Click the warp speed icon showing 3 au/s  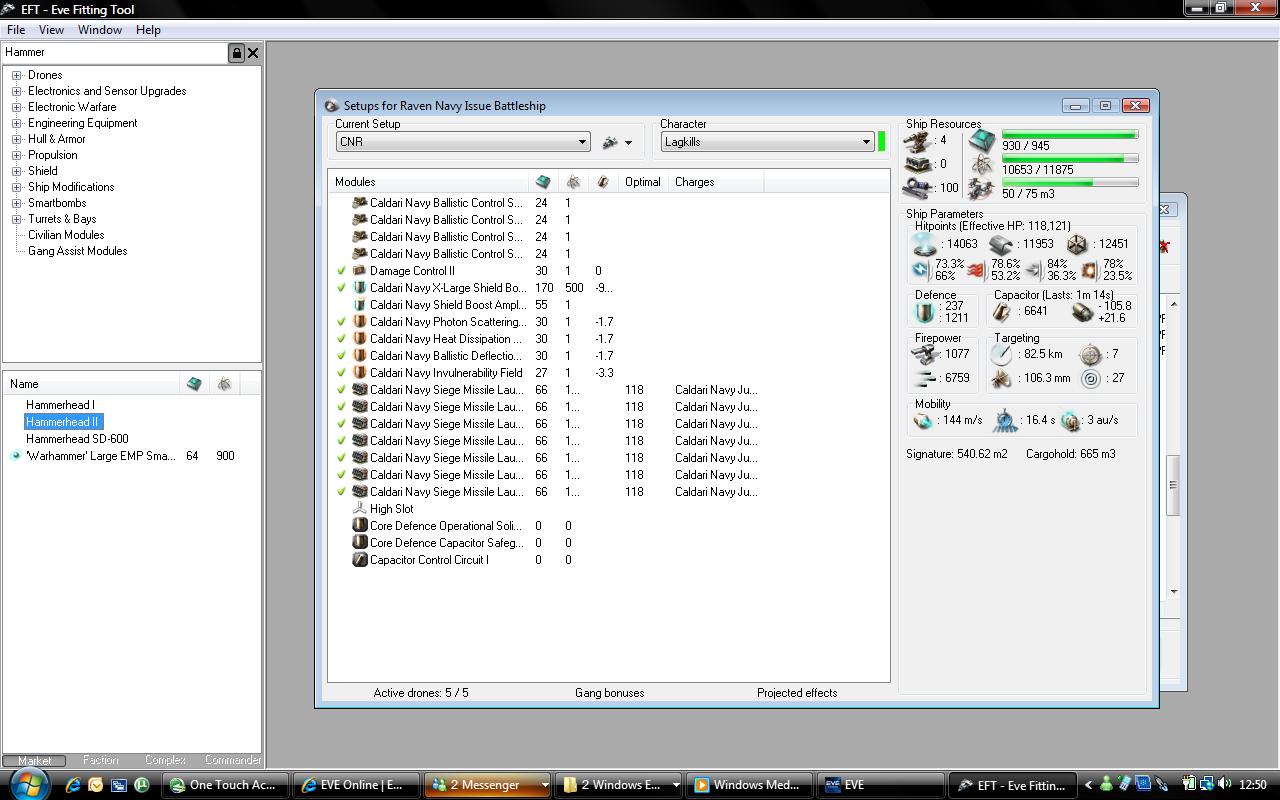point(1071,421)
